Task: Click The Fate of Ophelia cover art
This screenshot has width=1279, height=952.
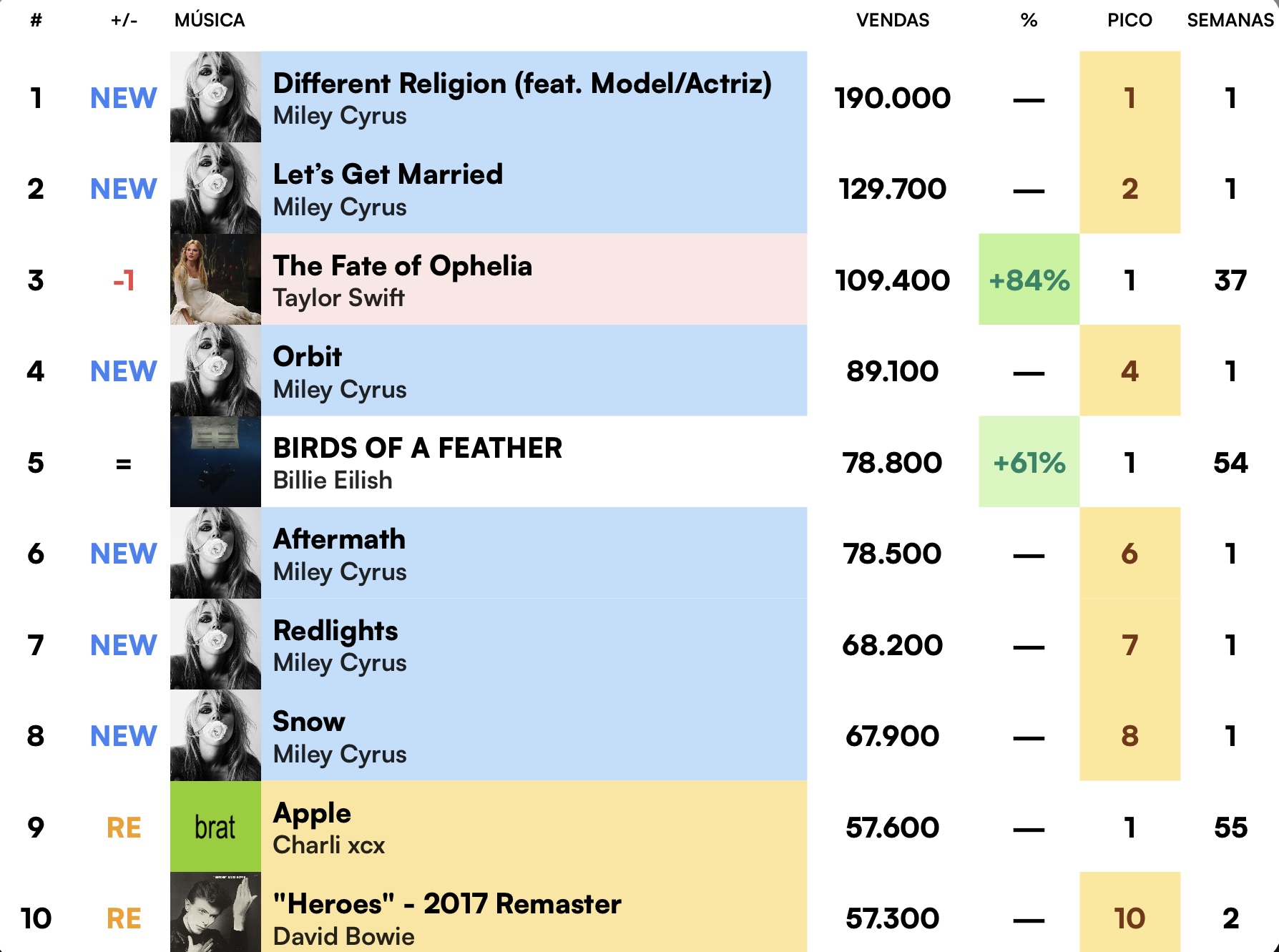Action: click(215, 279)
